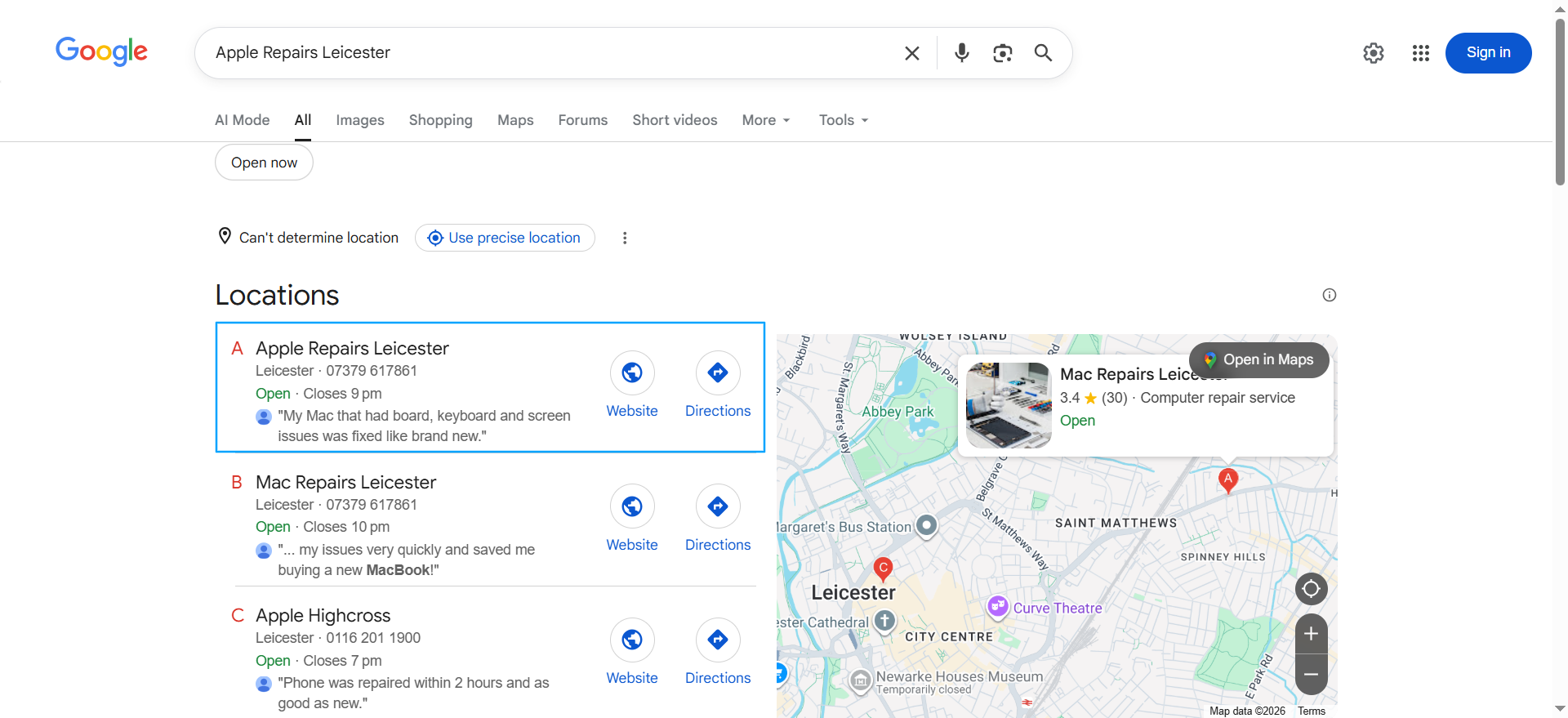Click Directions icon for Apple Repairs Leicester

(x=718, y=372)
